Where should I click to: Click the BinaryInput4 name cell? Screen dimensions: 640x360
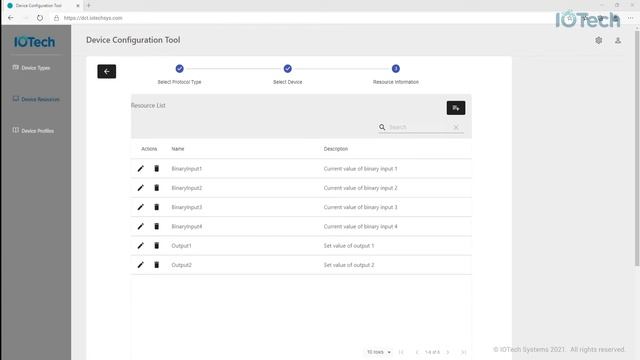click(187, 226)
